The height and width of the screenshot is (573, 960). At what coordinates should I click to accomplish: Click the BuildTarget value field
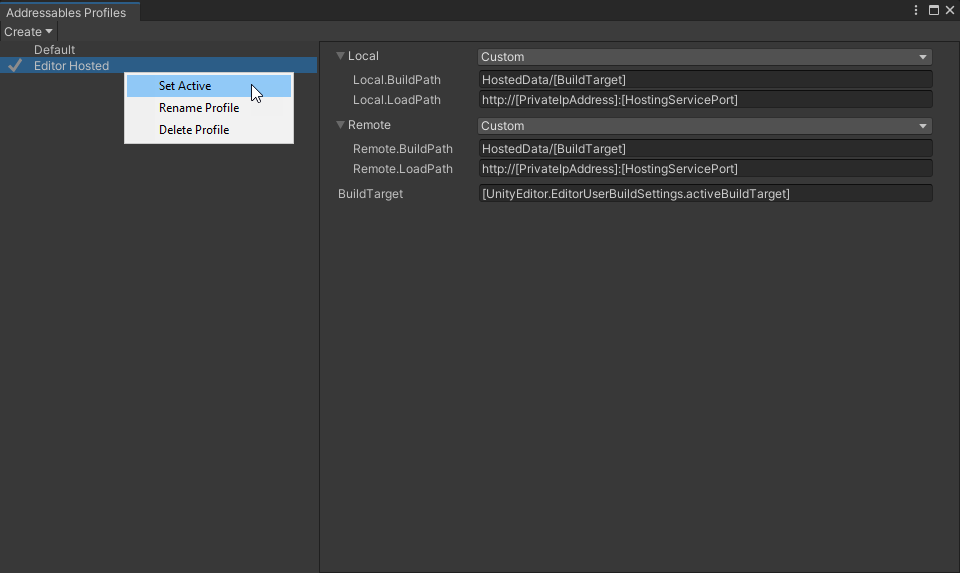[x=704, y=194]
